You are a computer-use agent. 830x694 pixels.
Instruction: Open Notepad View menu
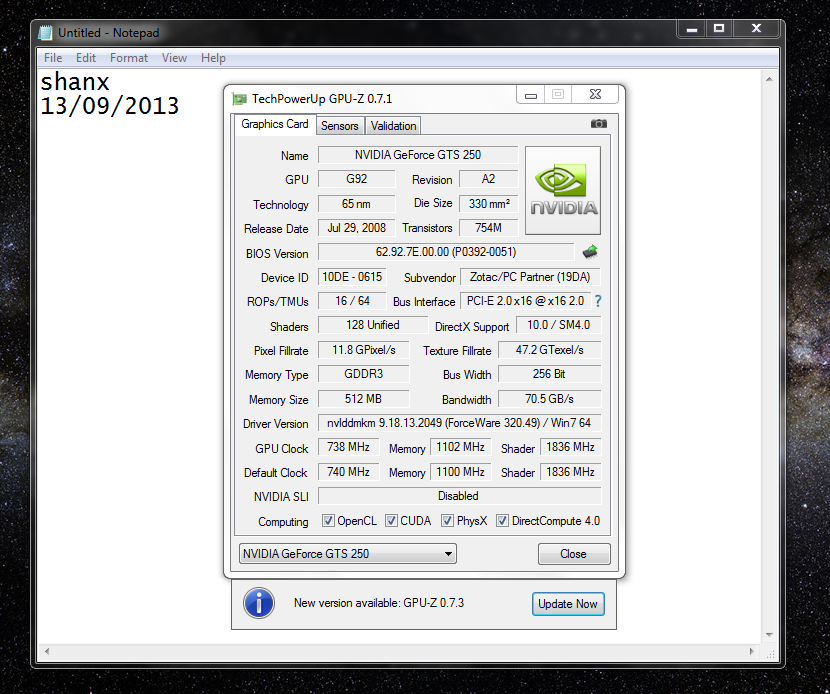(174, 58)
